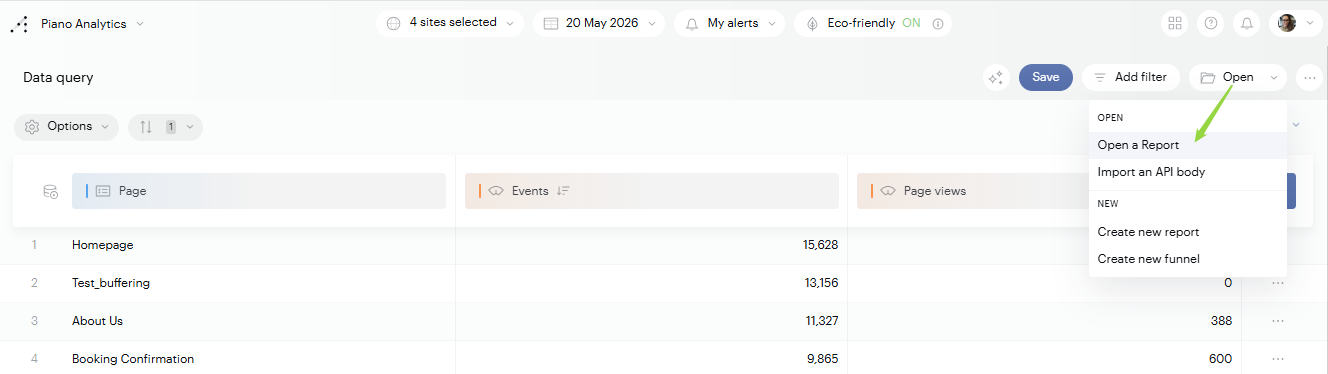Open the help question mark icon
1328x374 pixels.
coord(1211,23)
